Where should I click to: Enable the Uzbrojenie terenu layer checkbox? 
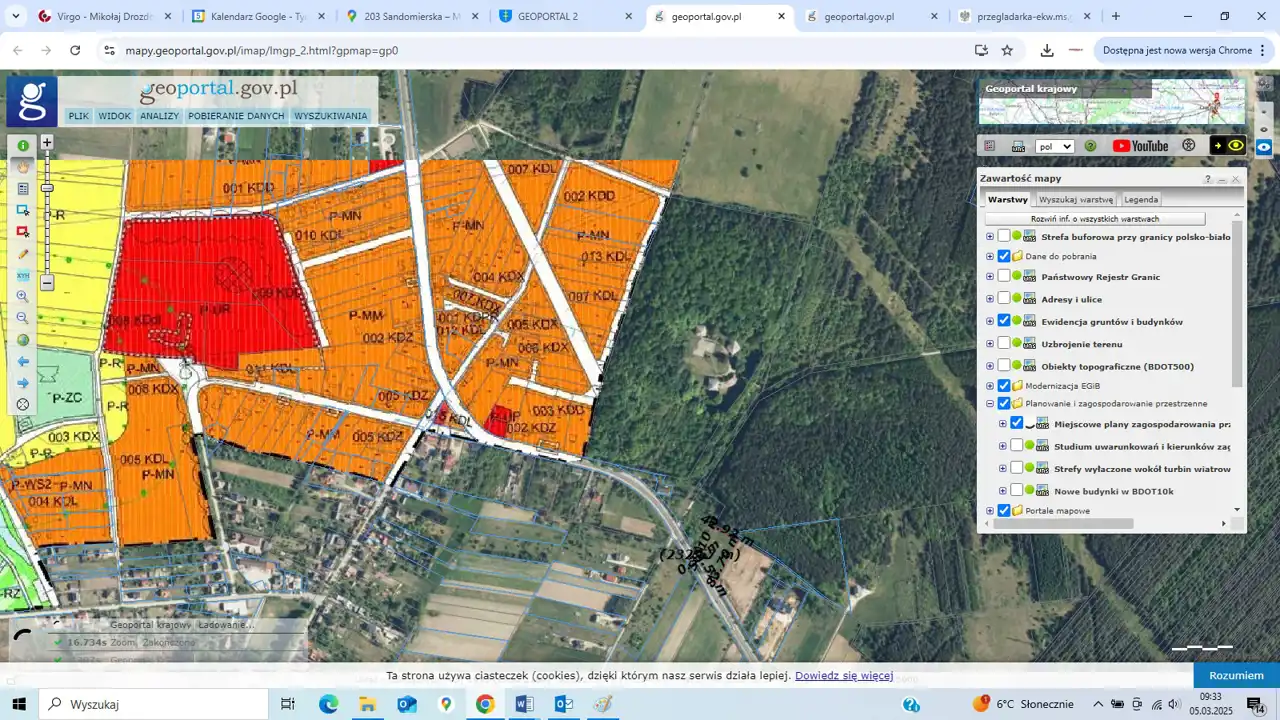tap(1004, 343)
